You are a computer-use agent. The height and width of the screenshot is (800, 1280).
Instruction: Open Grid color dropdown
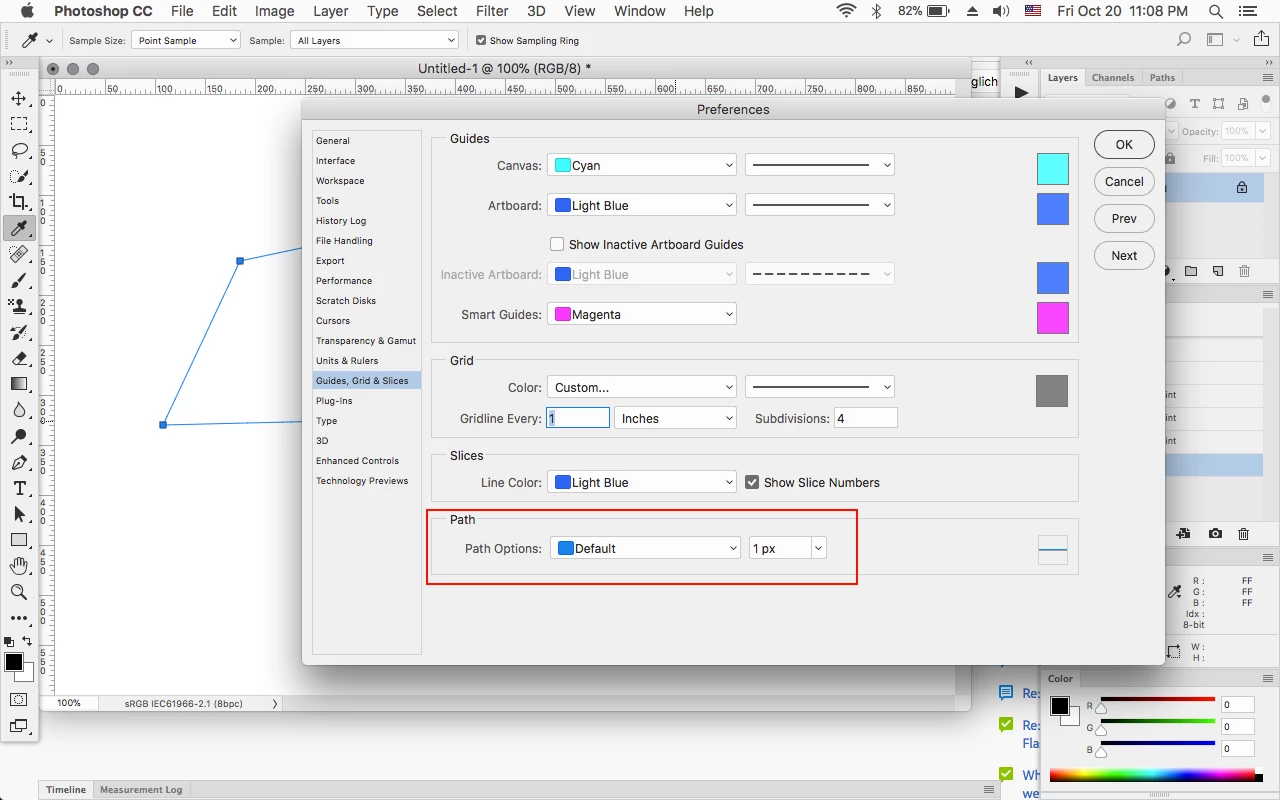click(642, 387)
